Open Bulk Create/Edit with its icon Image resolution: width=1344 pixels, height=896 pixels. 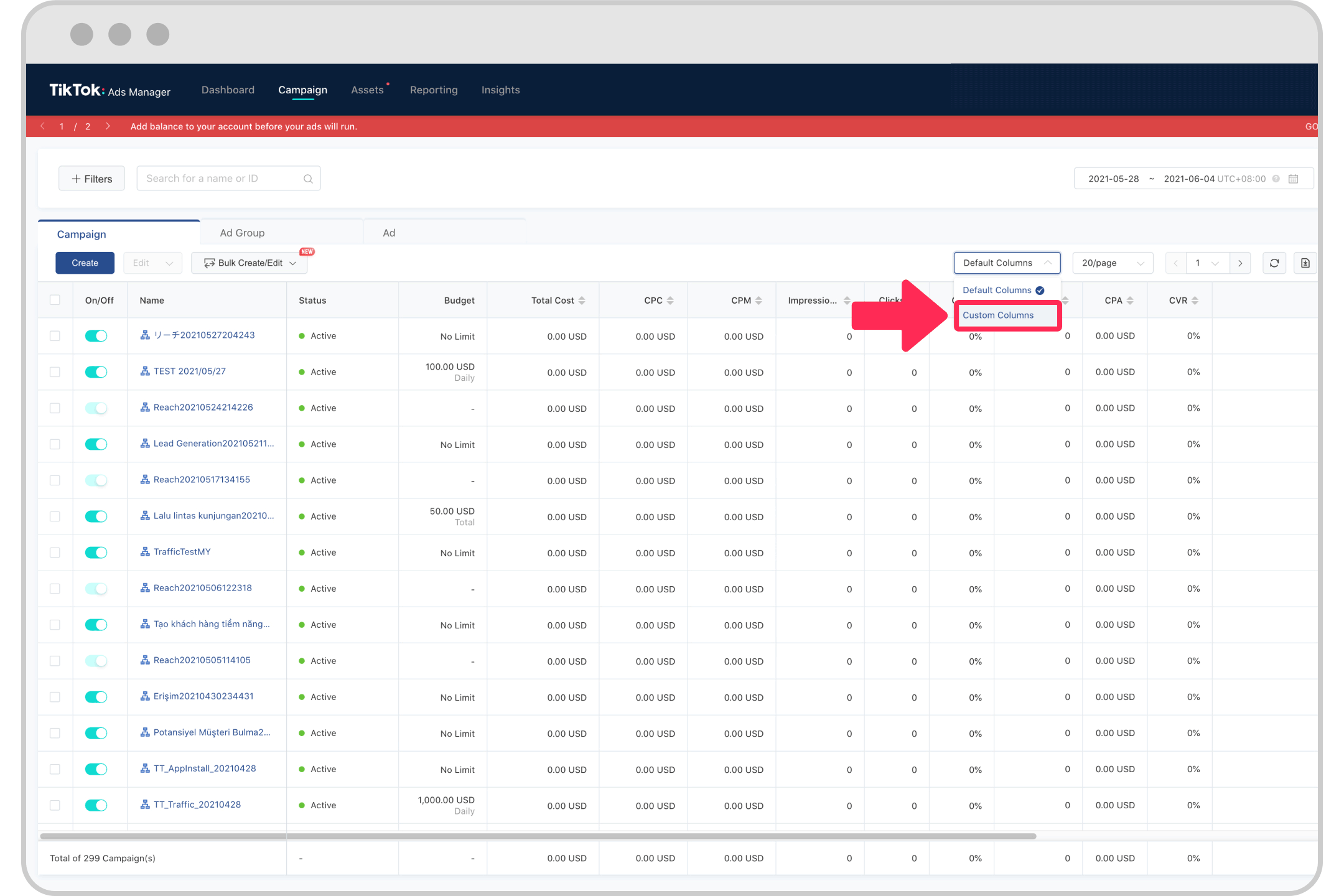(x=209, y=263)
